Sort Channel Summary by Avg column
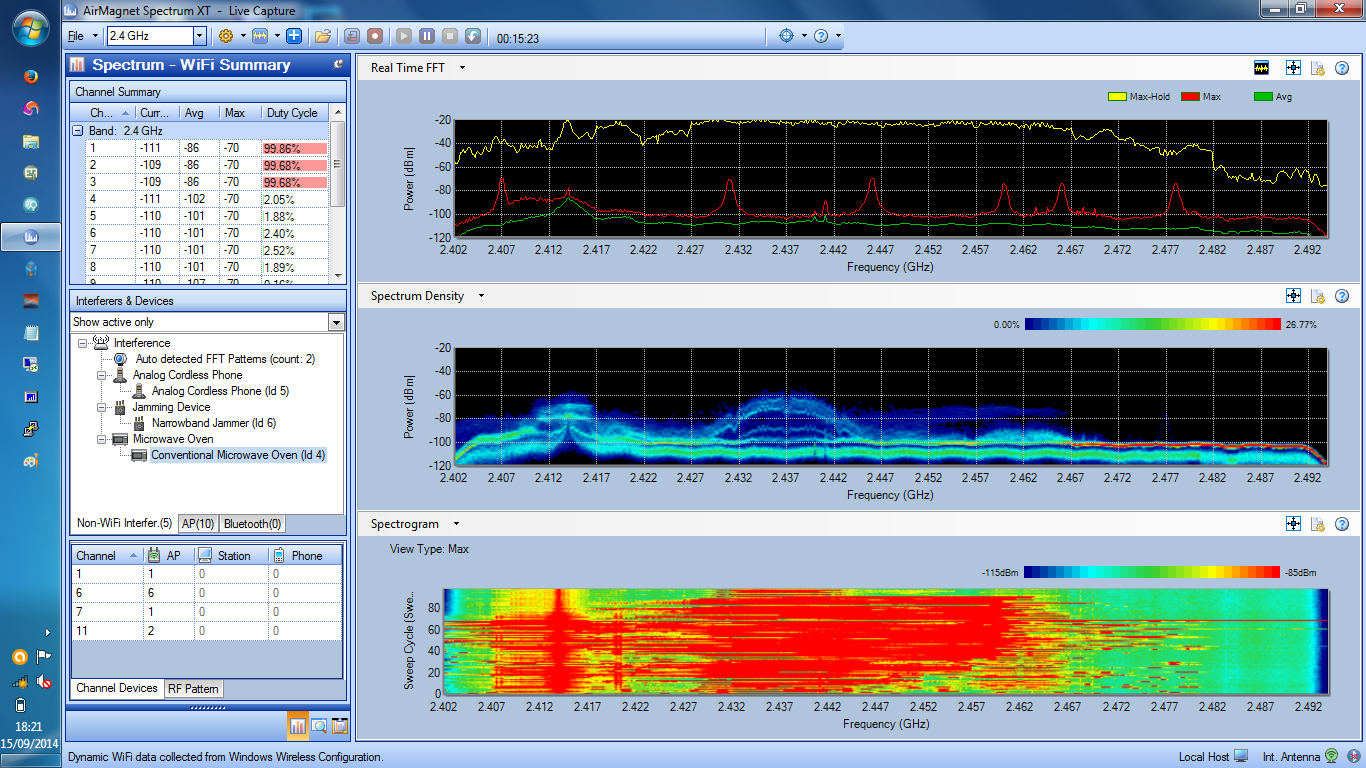Image resolution: width=1366 pixels, height=768 pixels. (x=200, y=113)
